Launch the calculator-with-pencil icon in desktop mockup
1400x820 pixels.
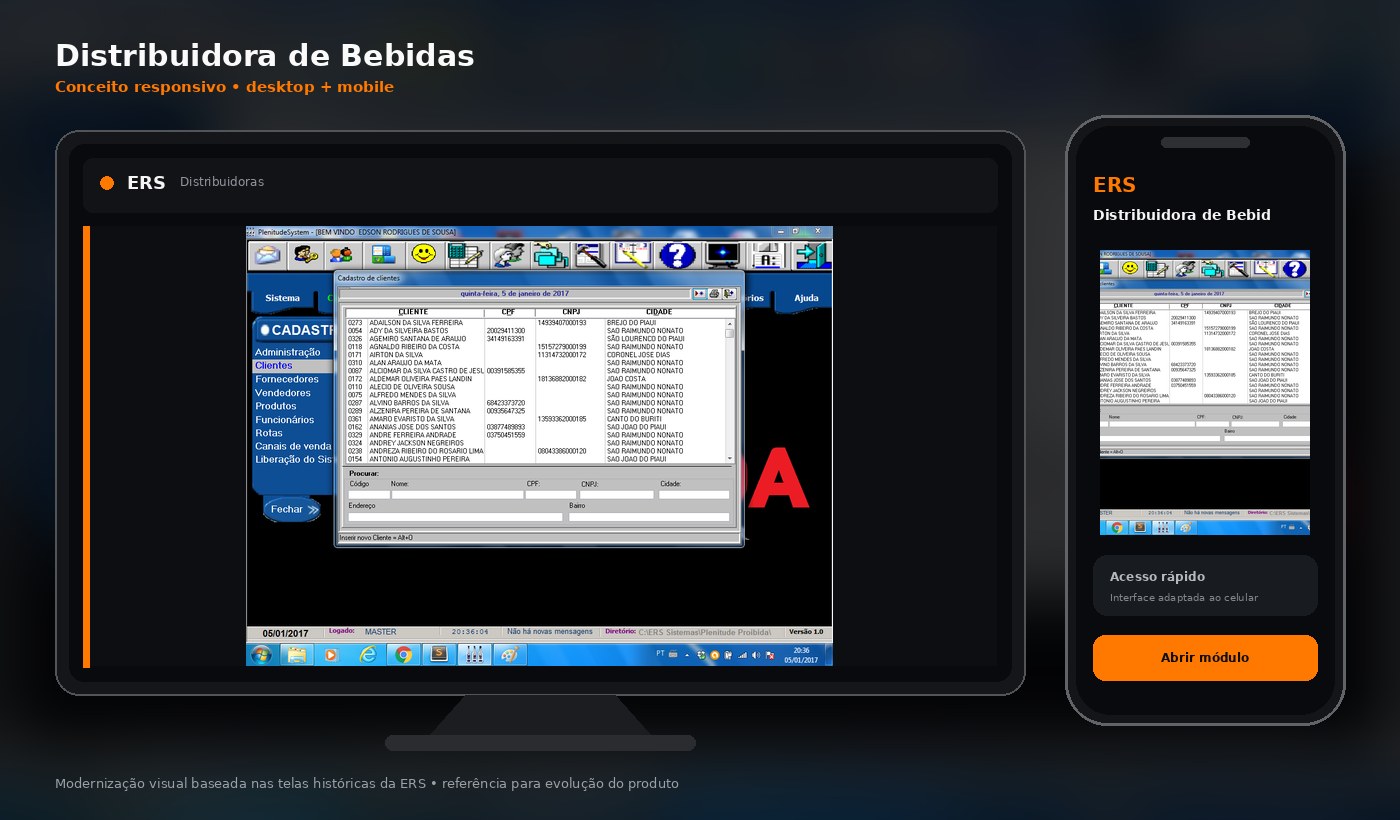coord(465,255)
